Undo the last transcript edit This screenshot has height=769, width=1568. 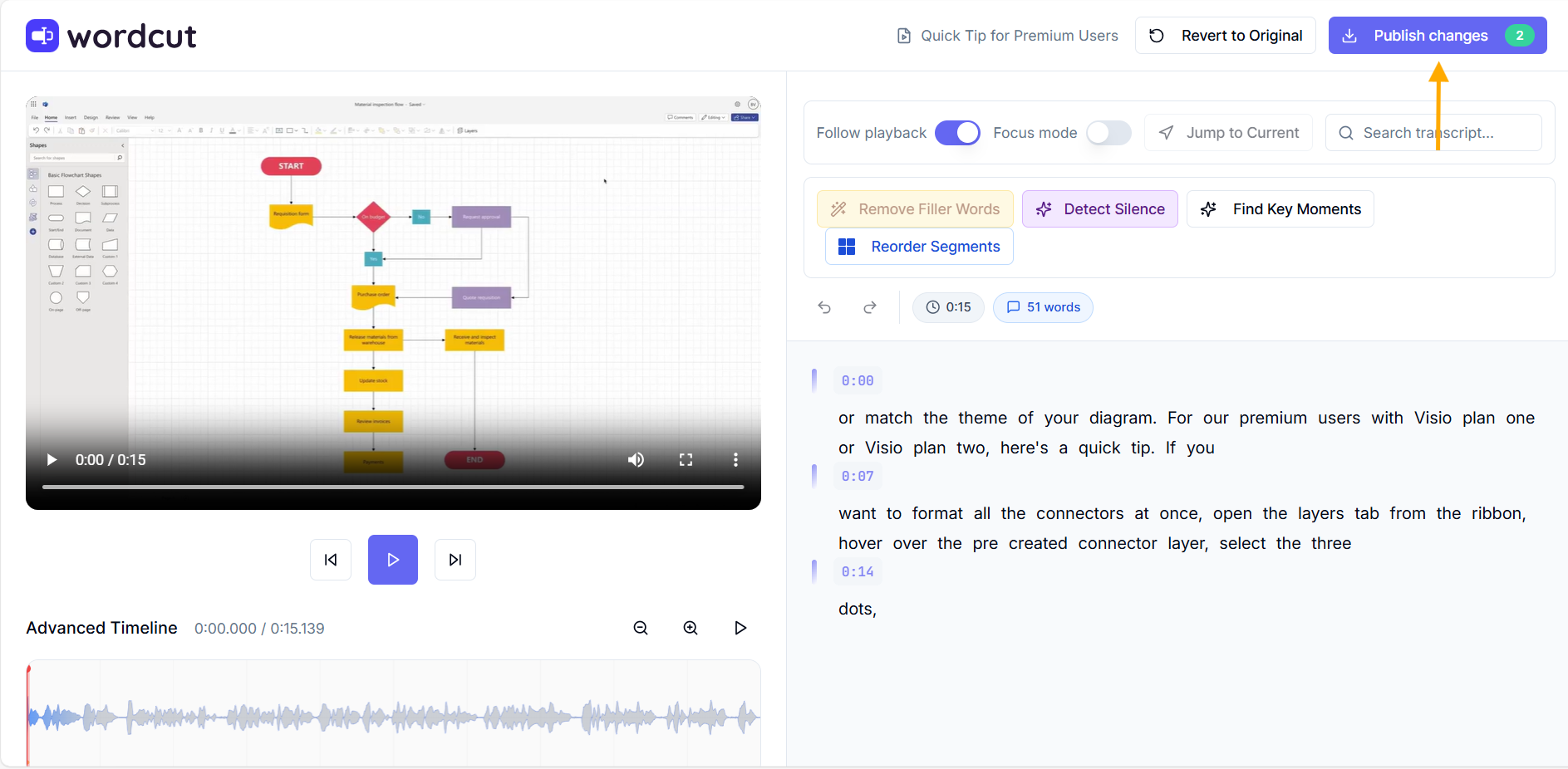[824, 307]
